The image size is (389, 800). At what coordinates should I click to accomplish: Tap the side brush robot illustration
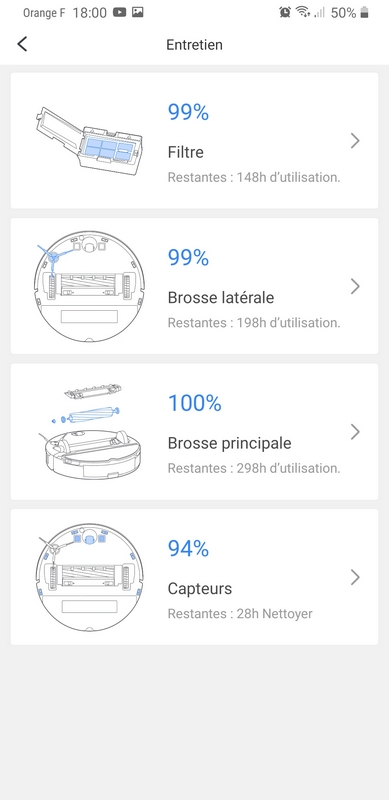click(89, 286)
